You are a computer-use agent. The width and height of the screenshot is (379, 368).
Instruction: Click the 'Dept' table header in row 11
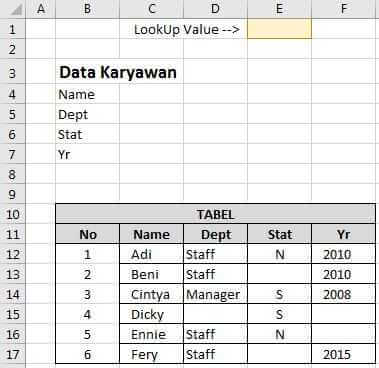pos(215,234)
